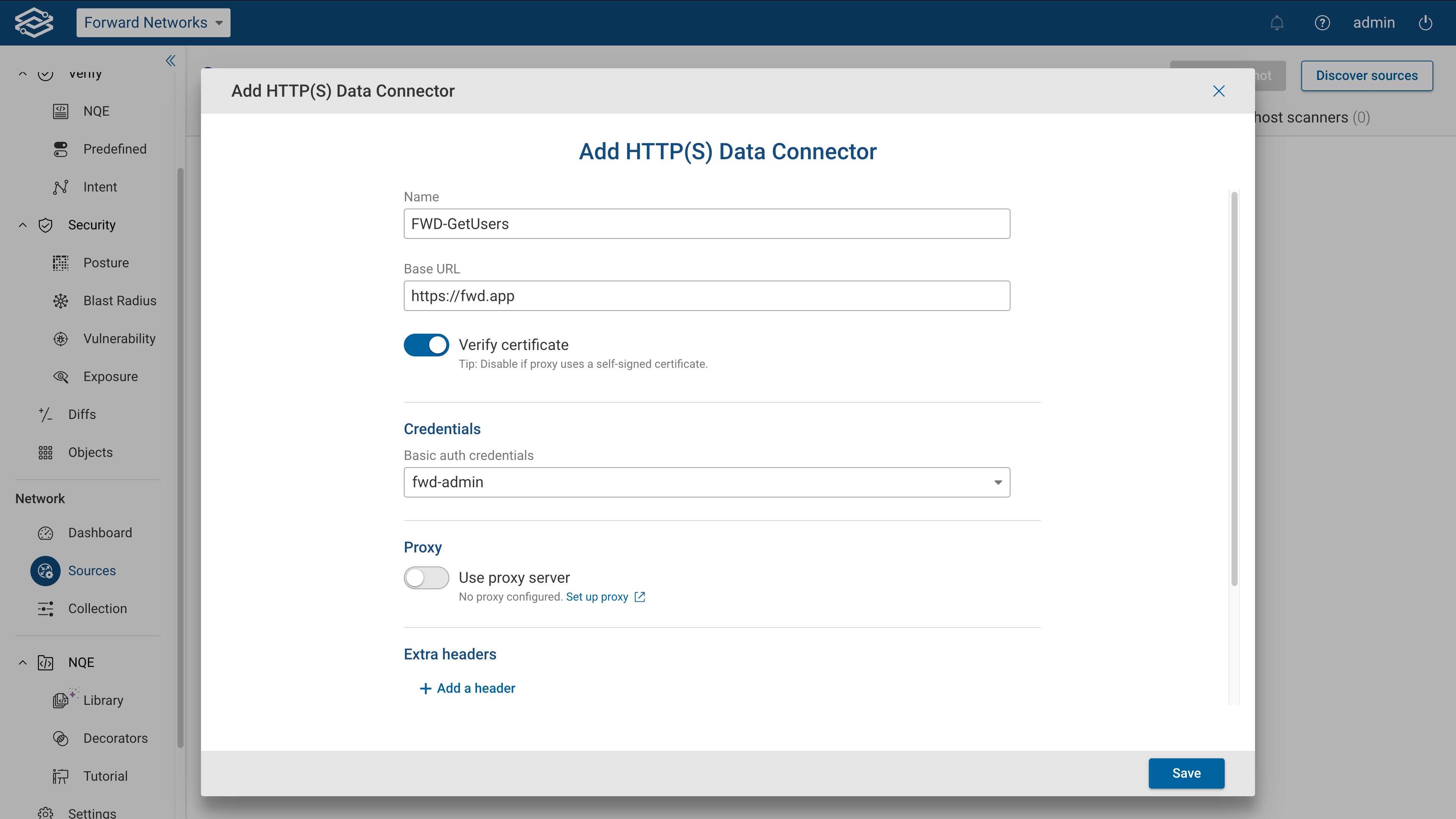Disable the Verify certificate toggle
Viewport: 1456px width, 819px height.
426,345
